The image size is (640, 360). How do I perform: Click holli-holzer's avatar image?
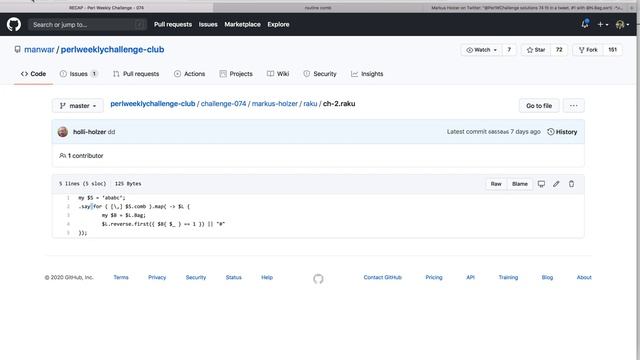click(63, 132)
